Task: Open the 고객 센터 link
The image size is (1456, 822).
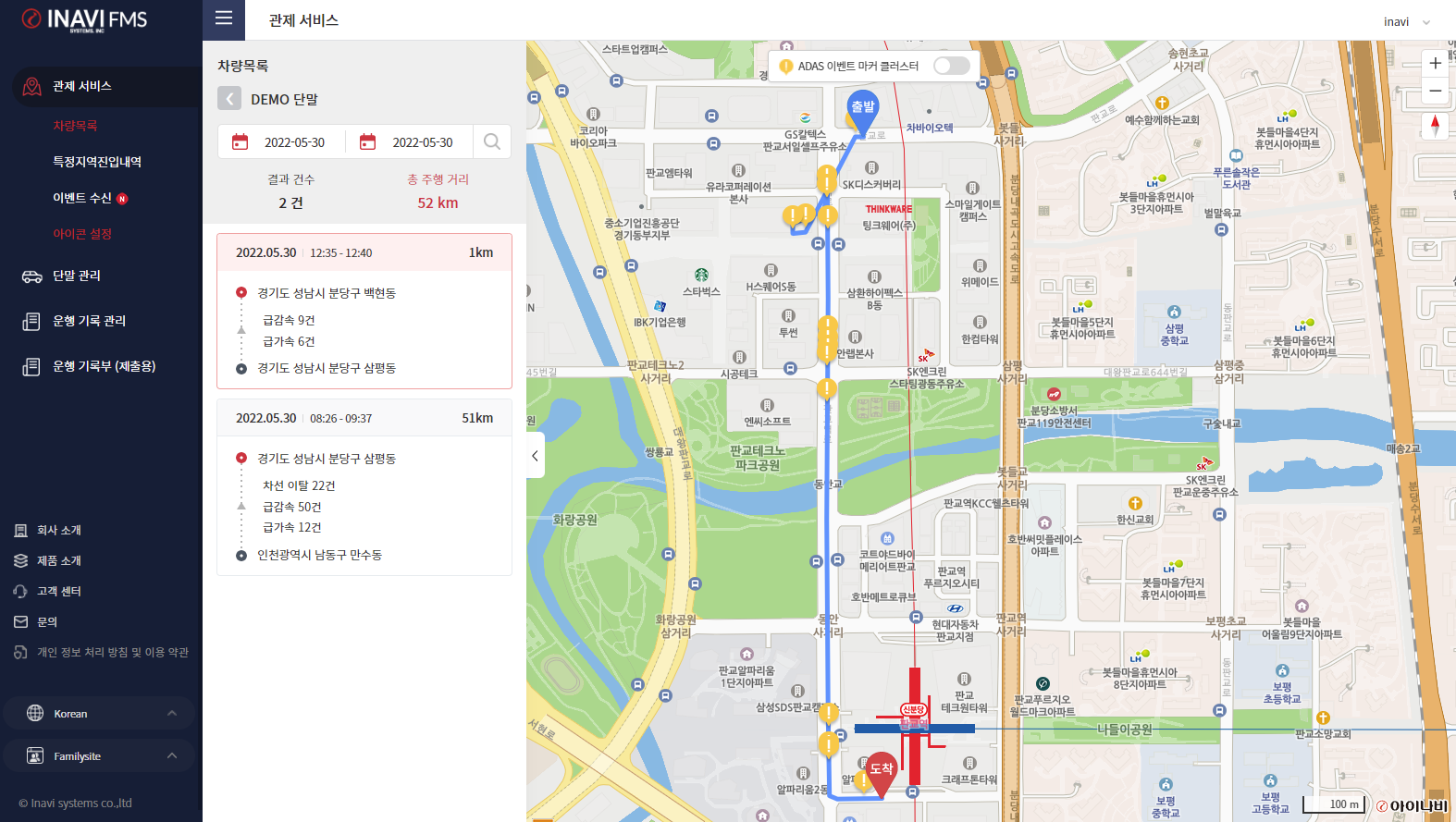Action: (x=59, y=591)
